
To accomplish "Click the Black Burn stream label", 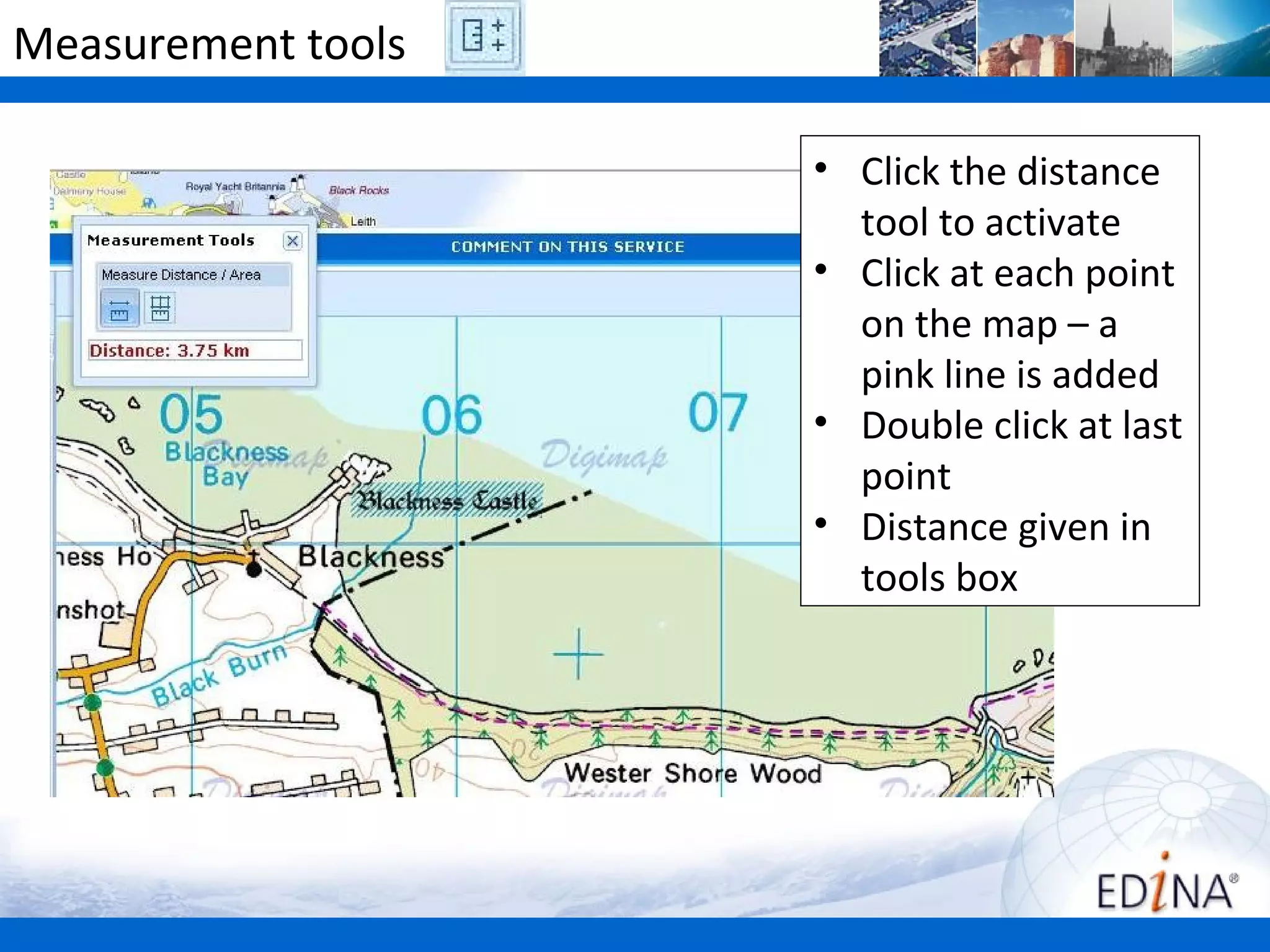I will (220, 674).
